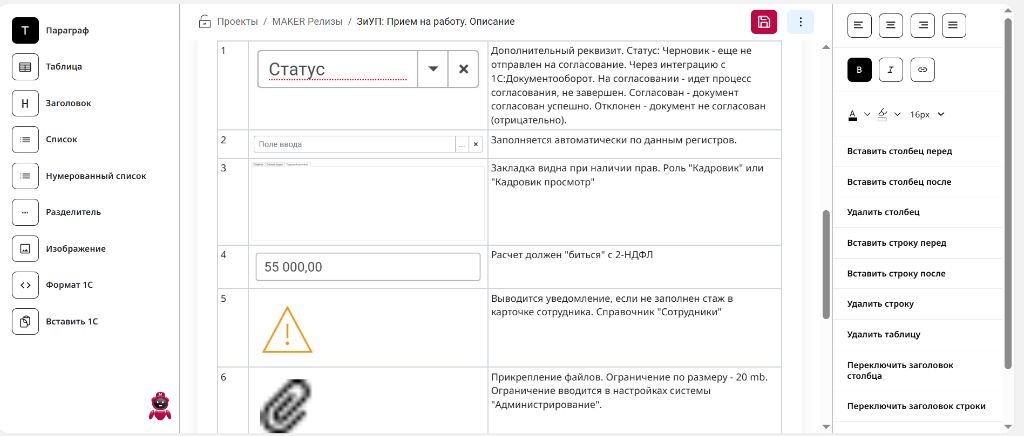Image resolution: width=1024 pixels, height=436 pixels.
Task: Insert a hyperlink via link icon
Action: click(x=922, y=69)
